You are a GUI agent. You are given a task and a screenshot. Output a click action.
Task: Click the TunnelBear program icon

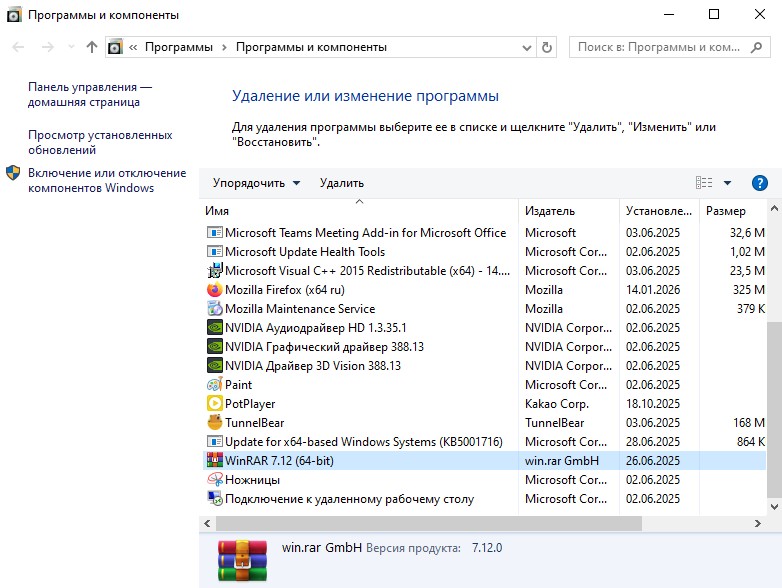[214, 423]
